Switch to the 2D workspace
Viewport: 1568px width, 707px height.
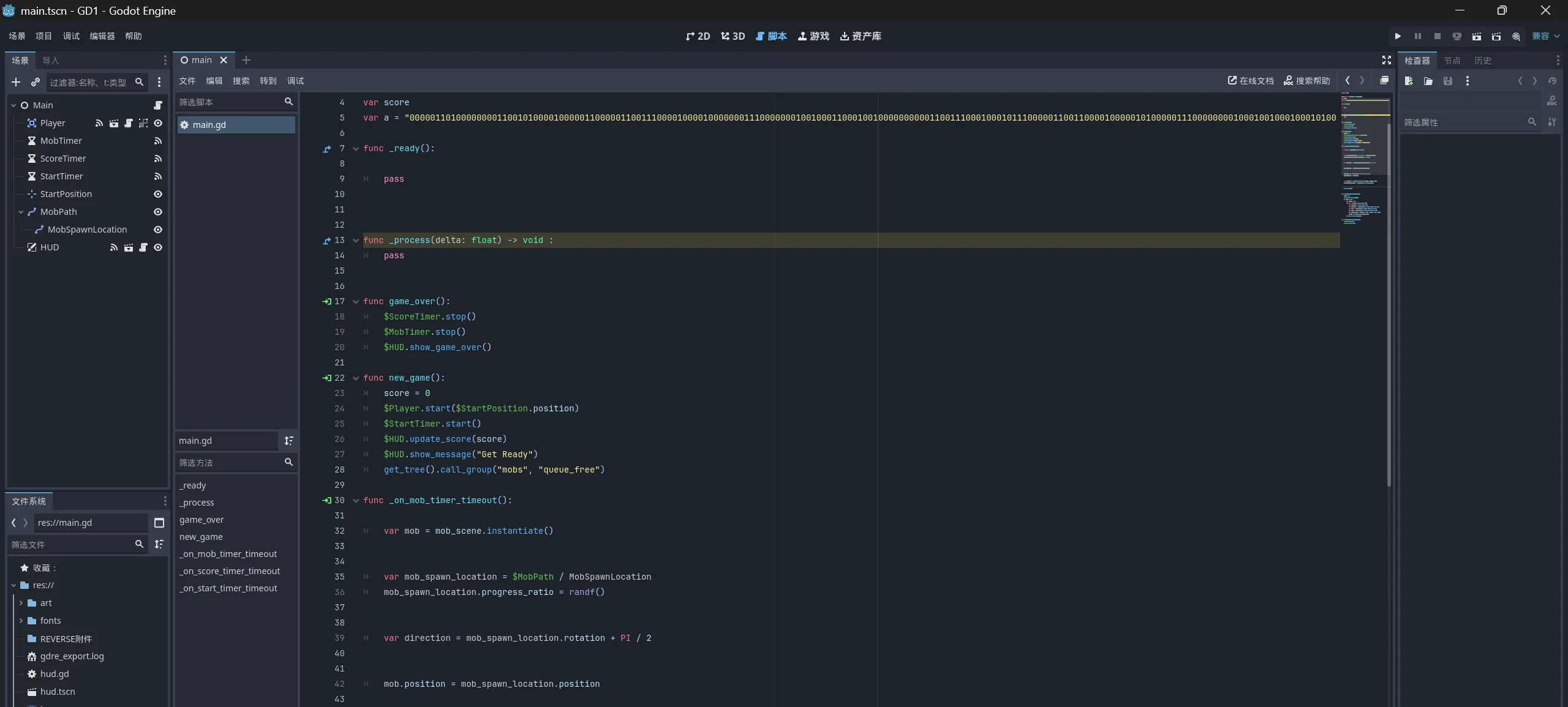point(698,36)
